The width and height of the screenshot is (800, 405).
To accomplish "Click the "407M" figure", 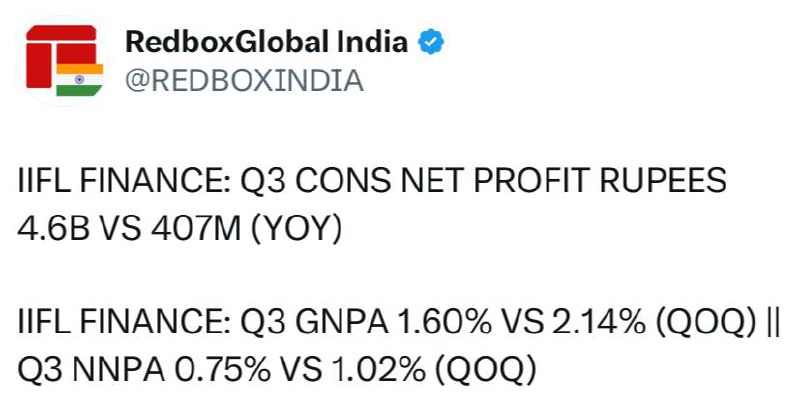I will tap(196, 230).
